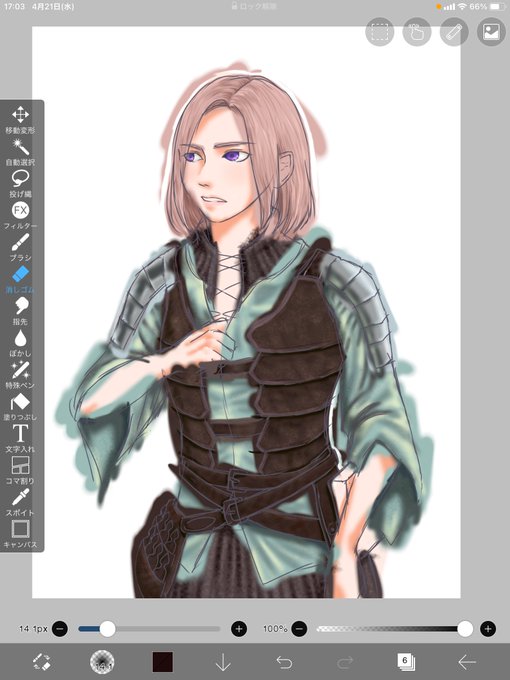Pick the Bucket Fill tool (塗りつぶし)
510x680 pixels.
20,406
